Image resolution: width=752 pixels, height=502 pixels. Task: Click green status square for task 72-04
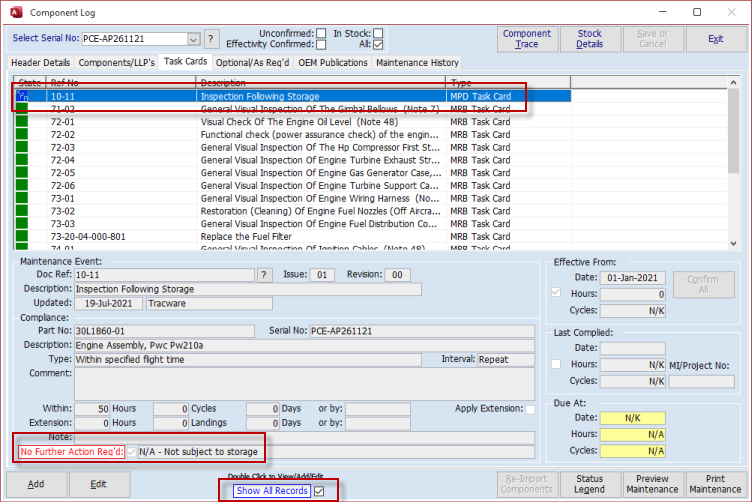point(21,160)
